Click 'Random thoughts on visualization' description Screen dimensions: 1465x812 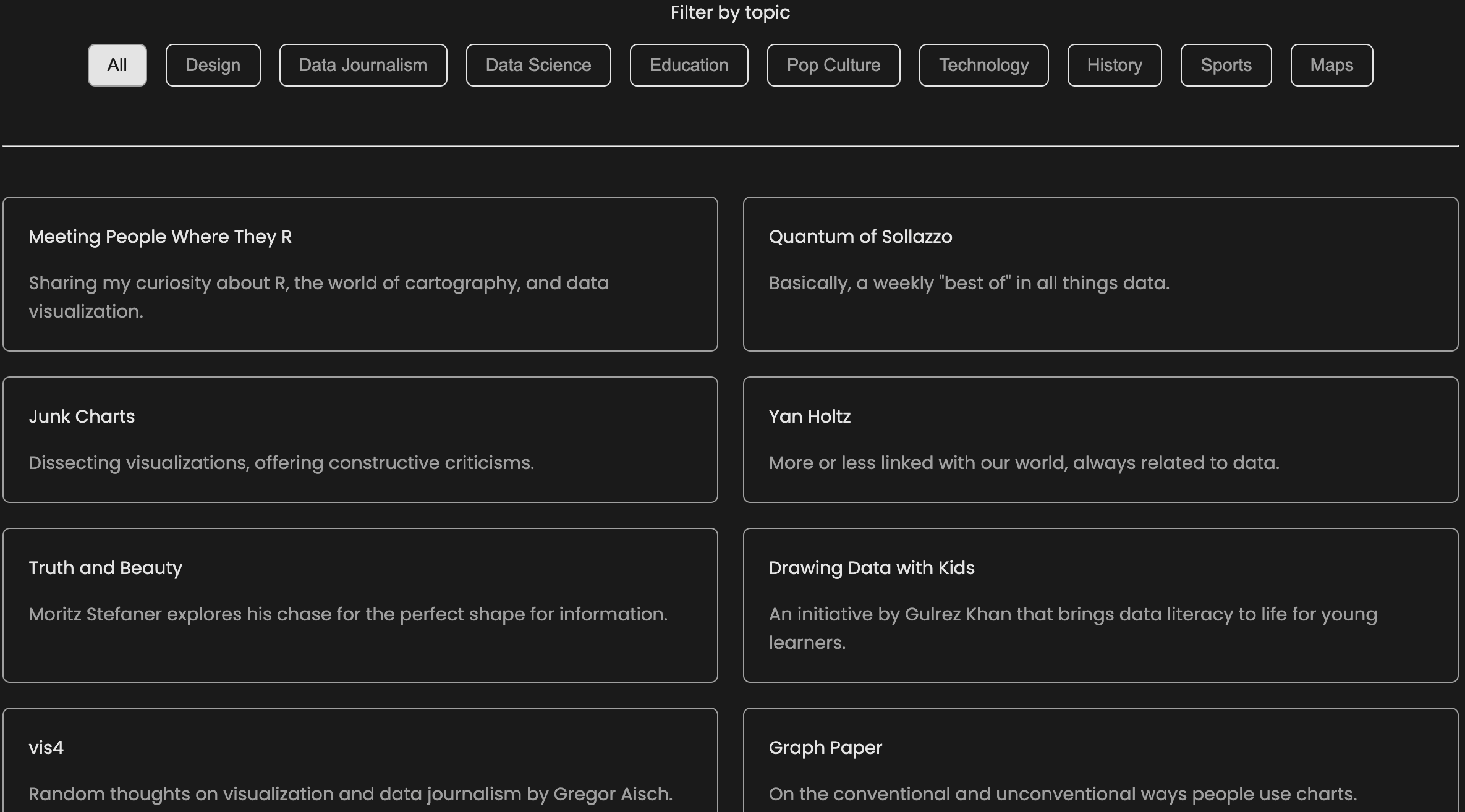click(x=350, y=794)
